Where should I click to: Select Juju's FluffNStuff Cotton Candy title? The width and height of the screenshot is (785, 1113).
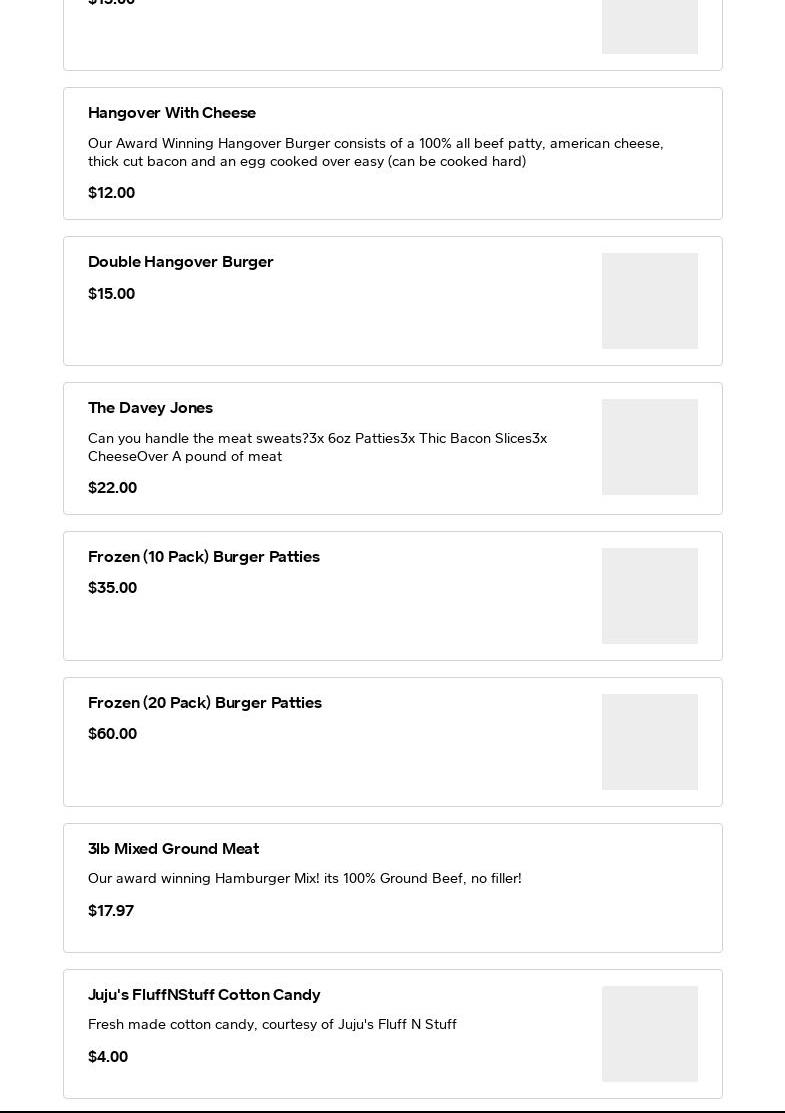[204, 995]
